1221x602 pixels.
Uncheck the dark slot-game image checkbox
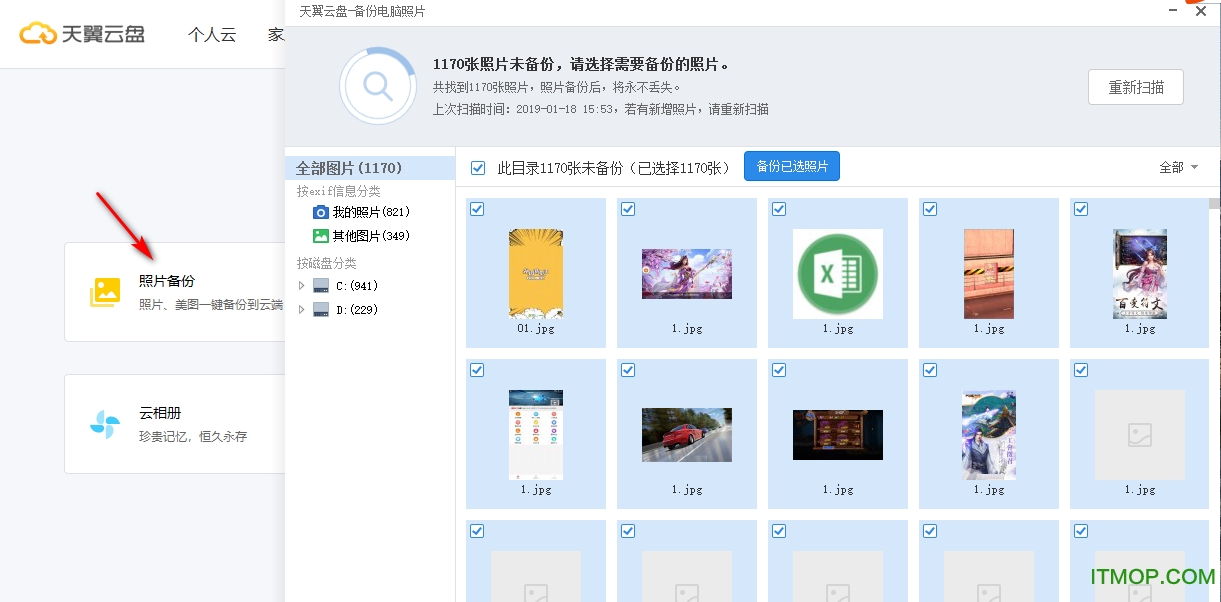(779, 370)
